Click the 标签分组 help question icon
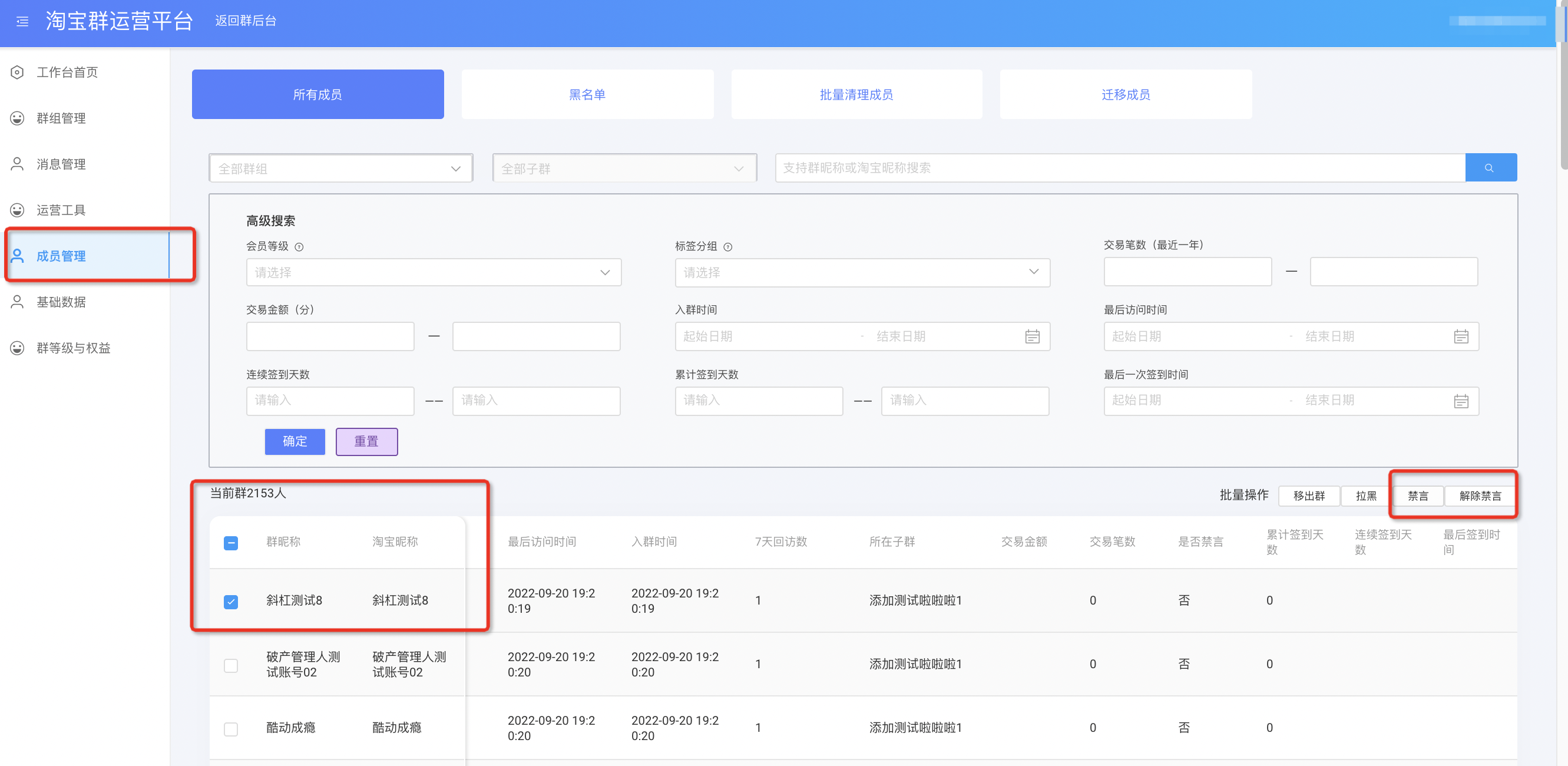Screen dimensions: 1568x766 (x=728, y=247)
